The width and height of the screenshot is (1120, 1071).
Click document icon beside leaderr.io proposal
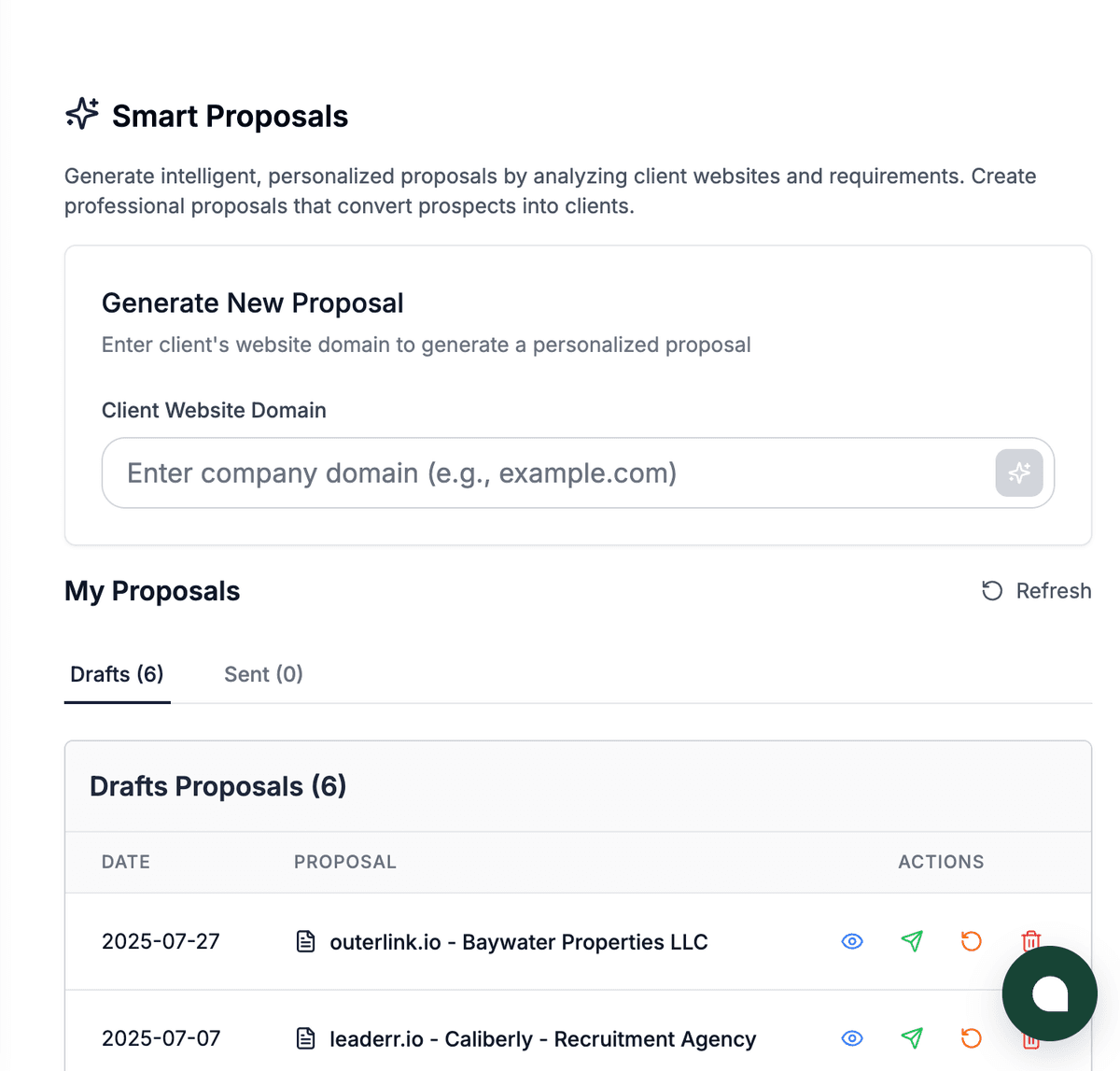click(x=305, y=1038)
